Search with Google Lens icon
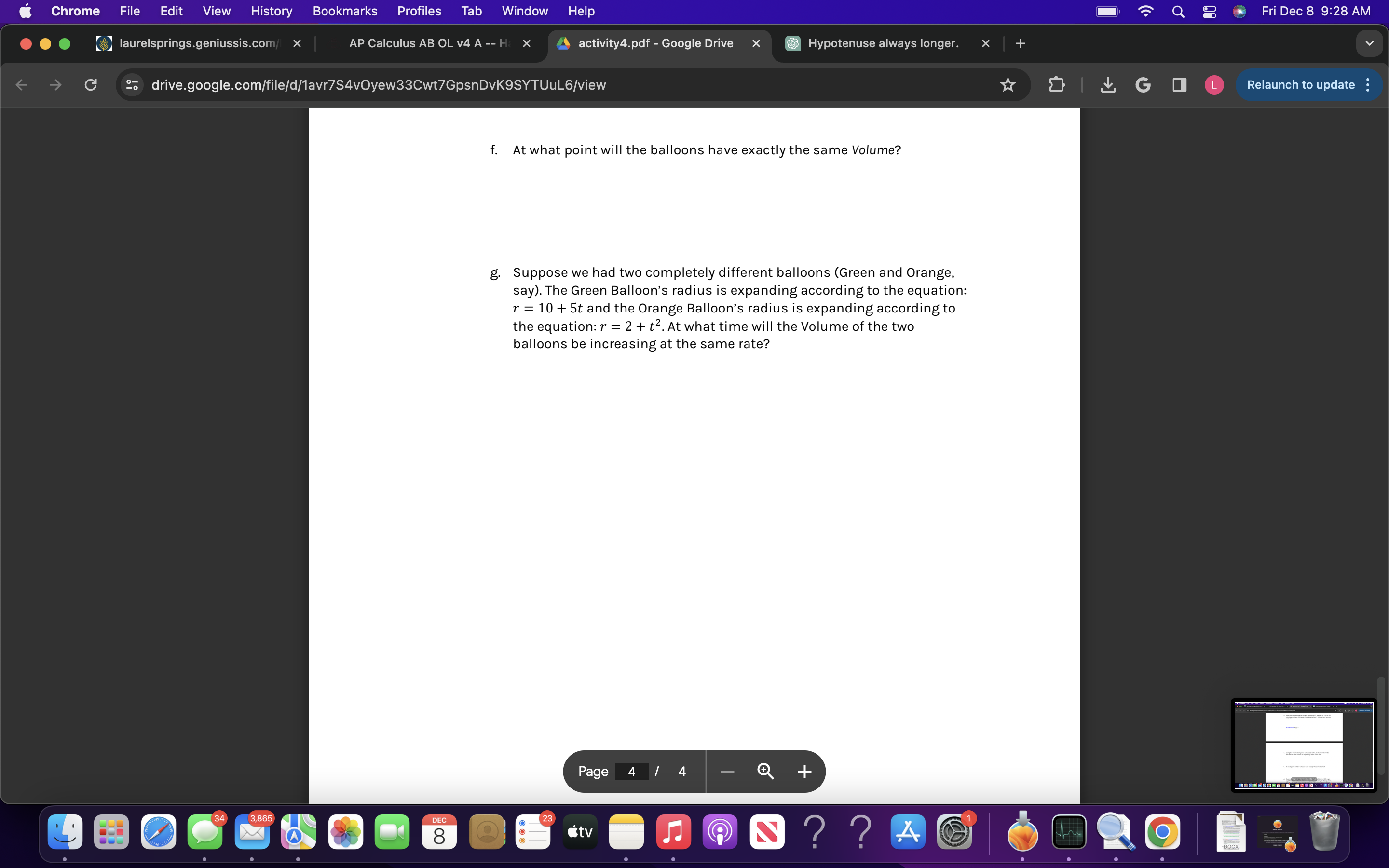 (x=1143, y=85)
